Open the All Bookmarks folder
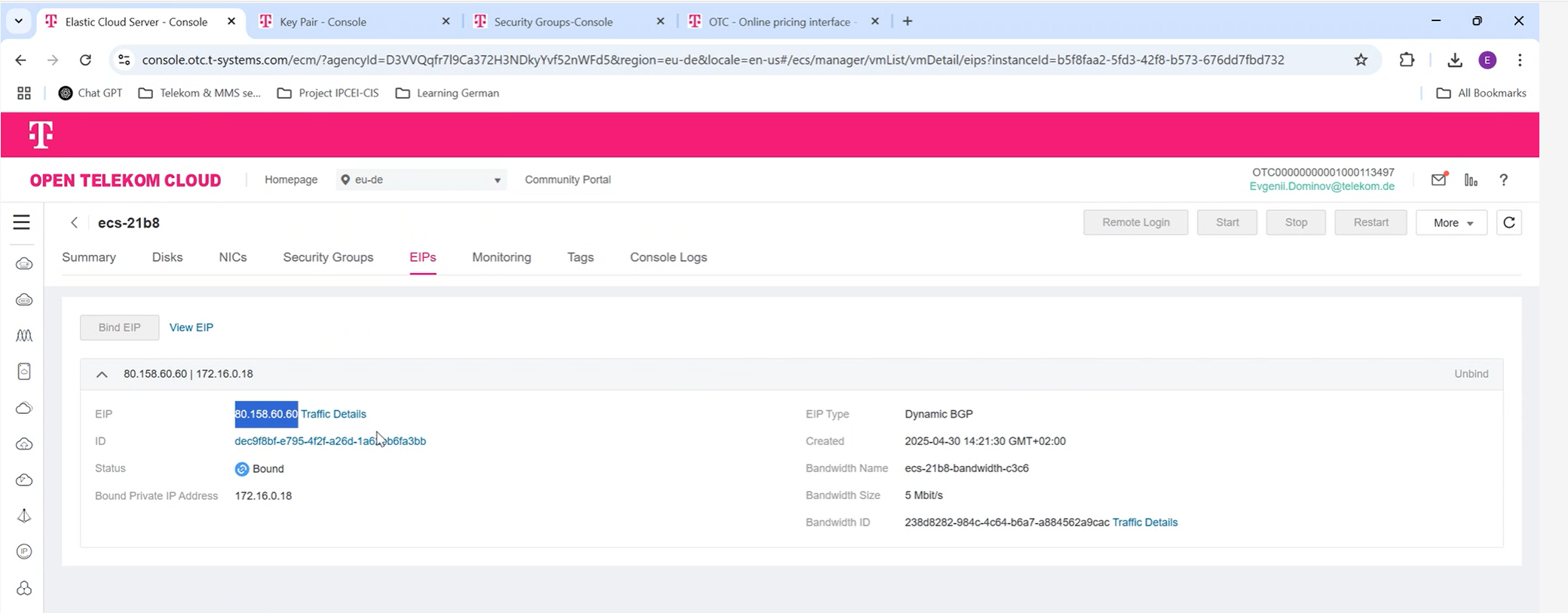The width and height of the screenshot is (1568, 613). [1481, 93]
